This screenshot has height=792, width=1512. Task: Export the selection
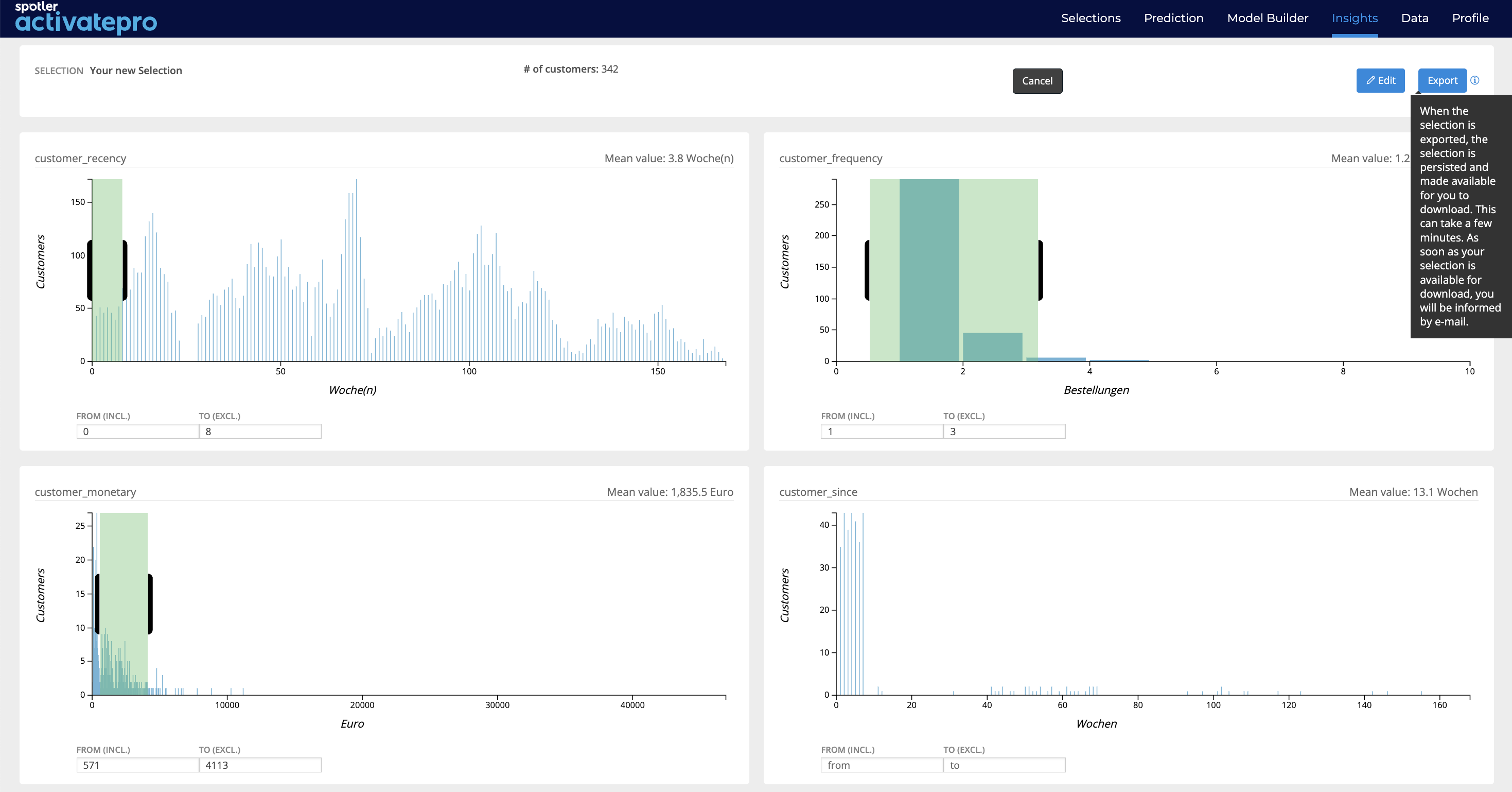coord(1442,80)
